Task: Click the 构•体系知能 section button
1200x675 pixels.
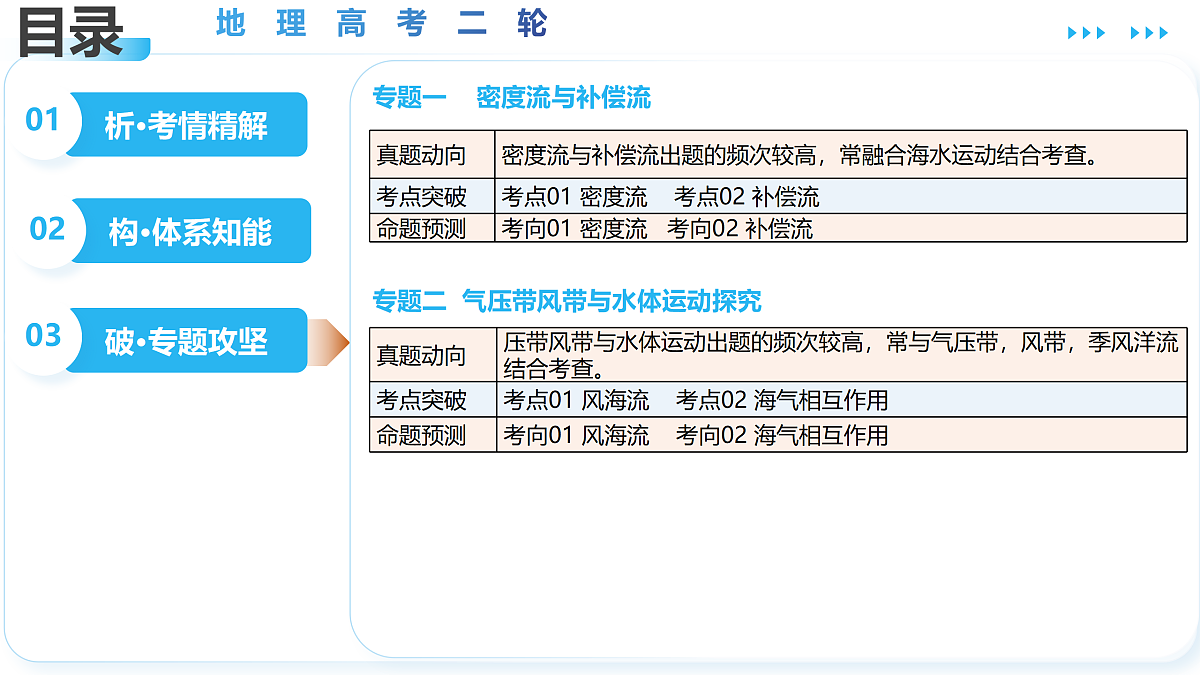Action: (190, 232)
